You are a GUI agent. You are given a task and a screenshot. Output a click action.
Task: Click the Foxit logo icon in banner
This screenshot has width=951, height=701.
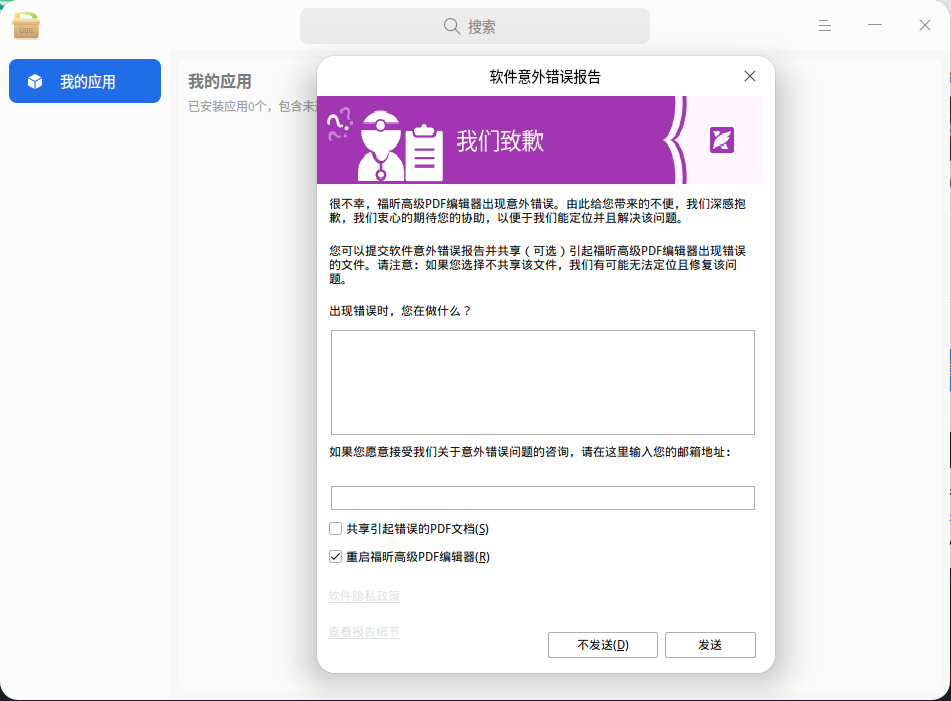(722, 140)
